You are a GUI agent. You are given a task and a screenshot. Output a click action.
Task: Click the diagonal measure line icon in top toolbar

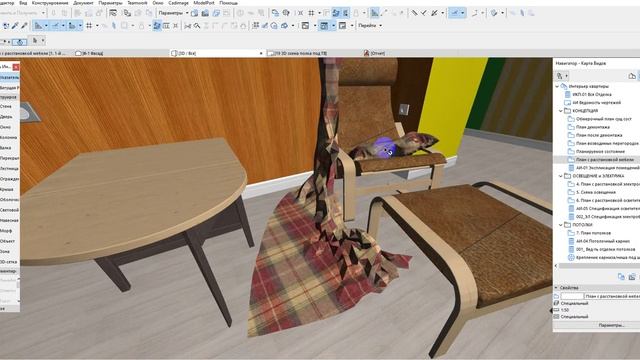click(x=414, y=13)
